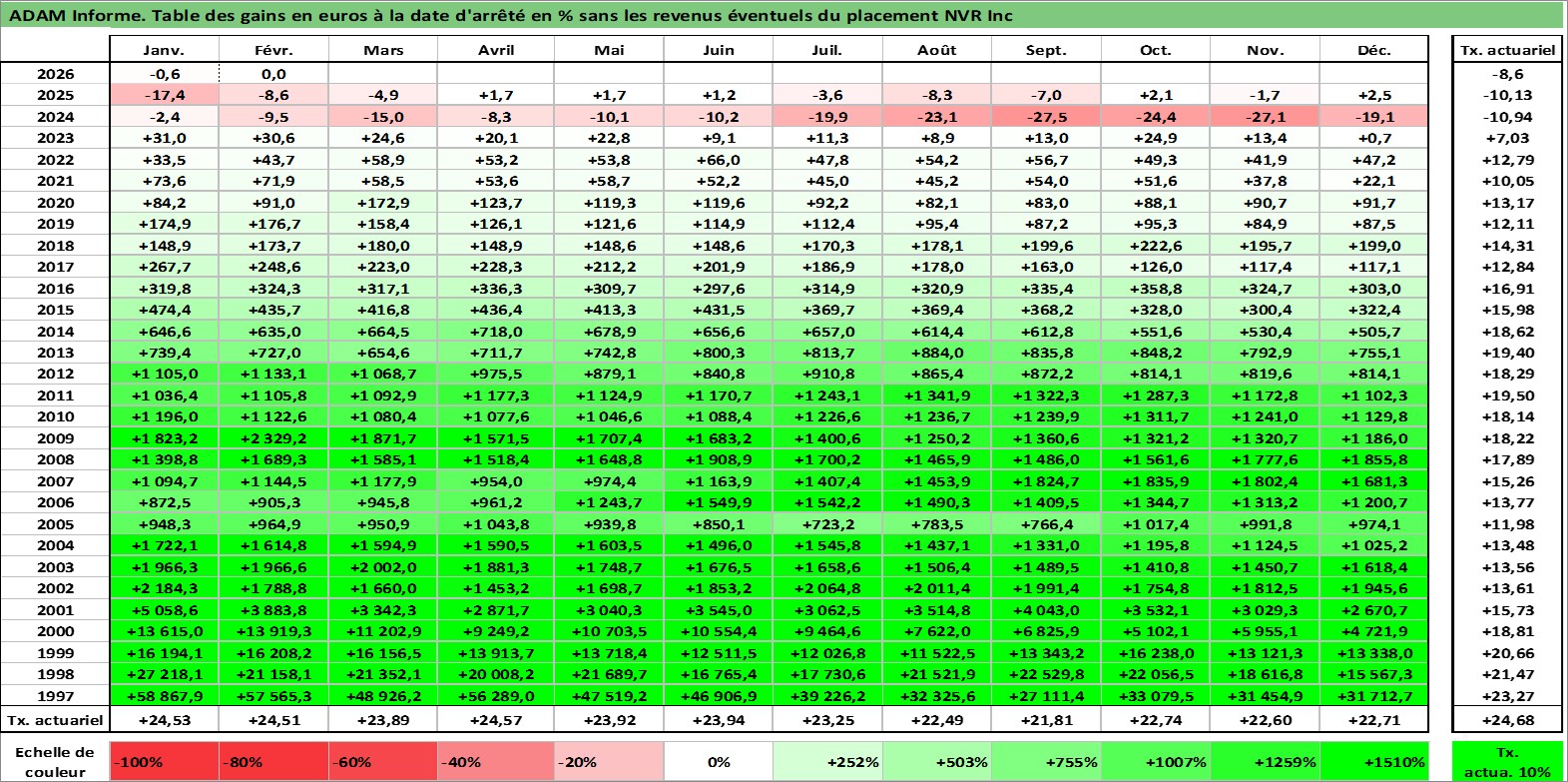Click the 2020 row label

tap(55, 203)
